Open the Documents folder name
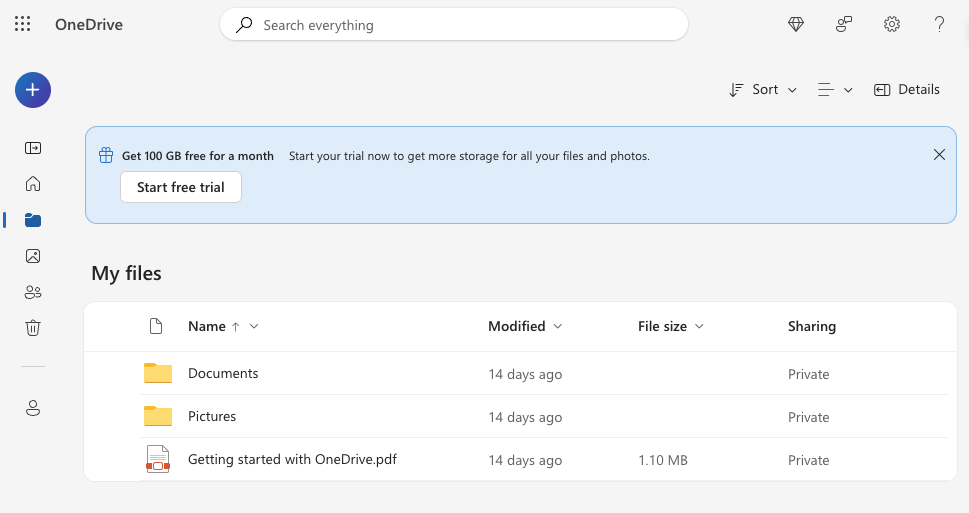969x513 pixels. (x=223, y=373)
